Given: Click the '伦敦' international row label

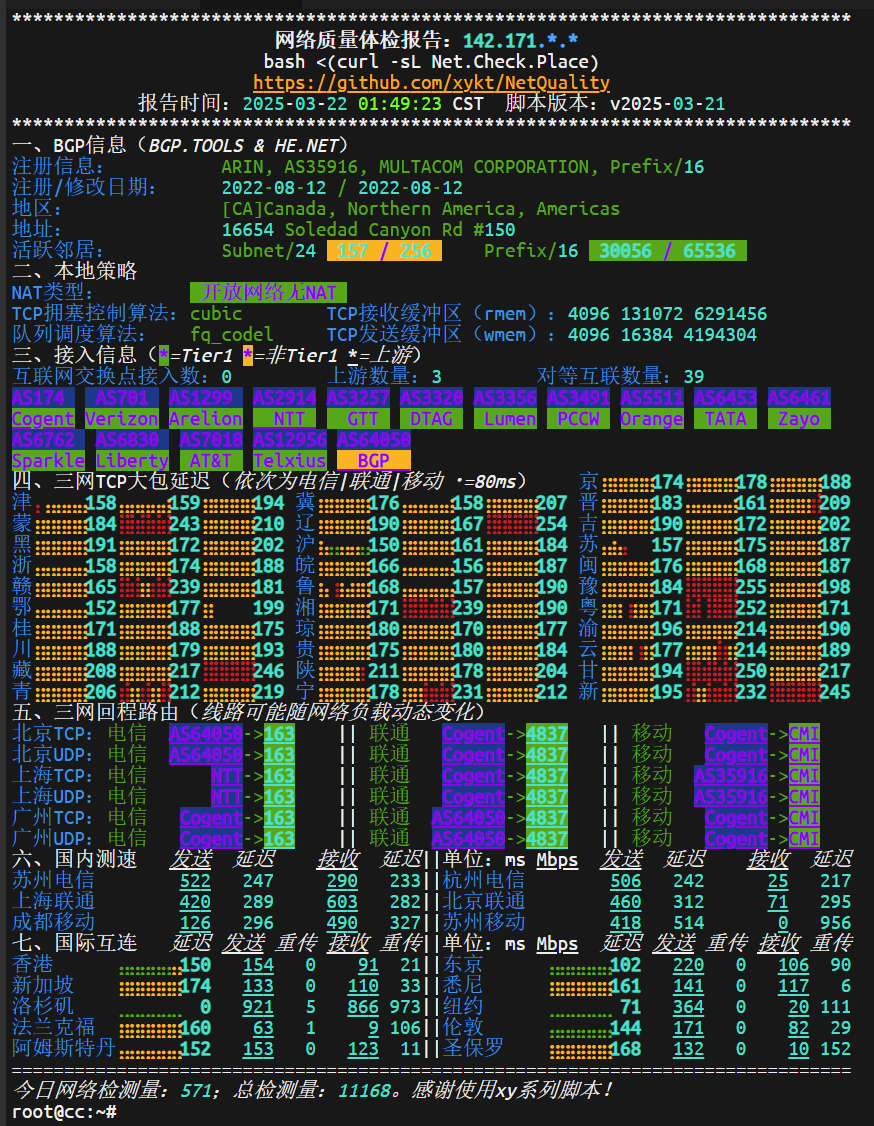Looking at the screenshot, I should tap(462, 1028).
